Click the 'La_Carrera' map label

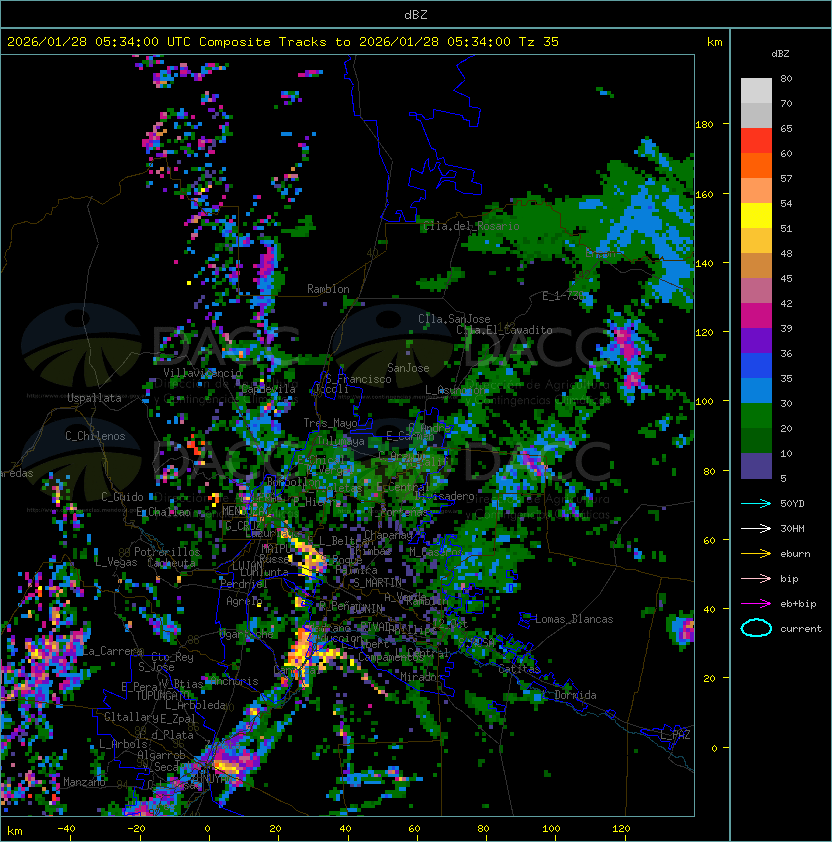(x=113, y=651)
